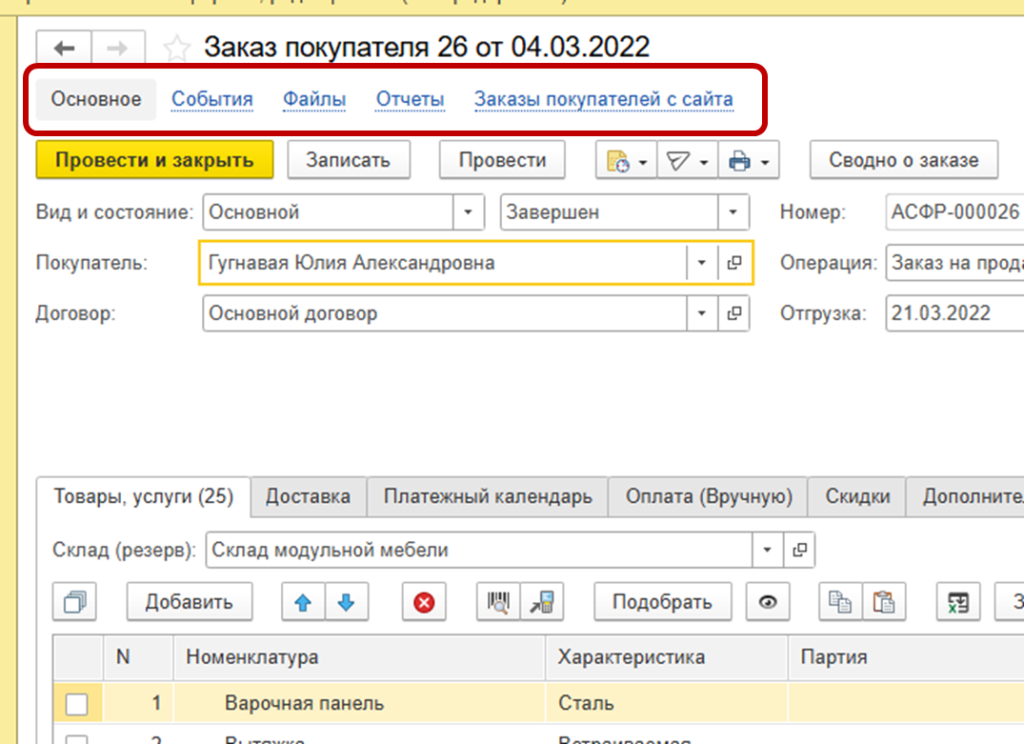1024x744 pixels.
Task: Click the Сводно о заказе button
Action: tap(901, 160)
